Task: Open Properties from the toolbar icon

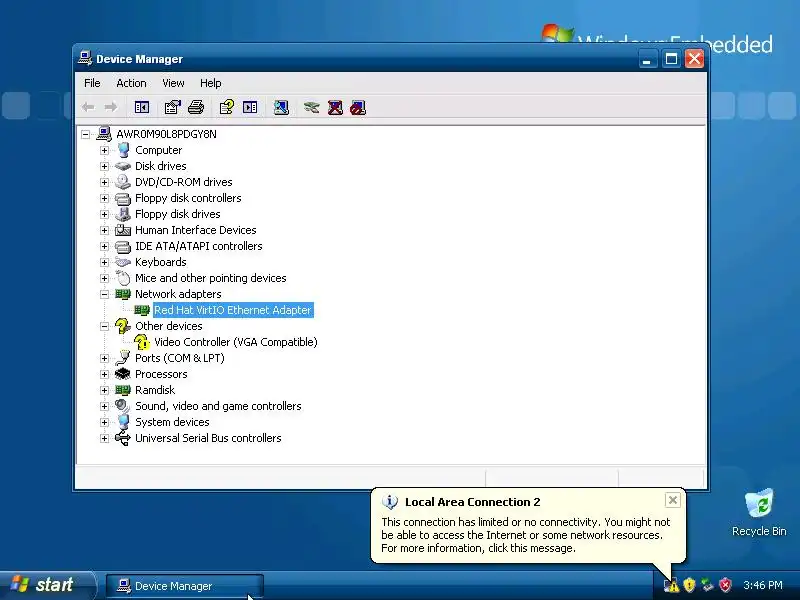Action: pos(172,107)
